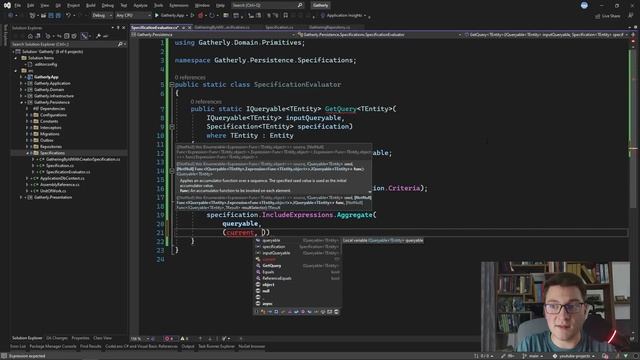This screenshot has height=360, width=640.
Task: Open the Error List tab
Action: click(x=18, y=347)
